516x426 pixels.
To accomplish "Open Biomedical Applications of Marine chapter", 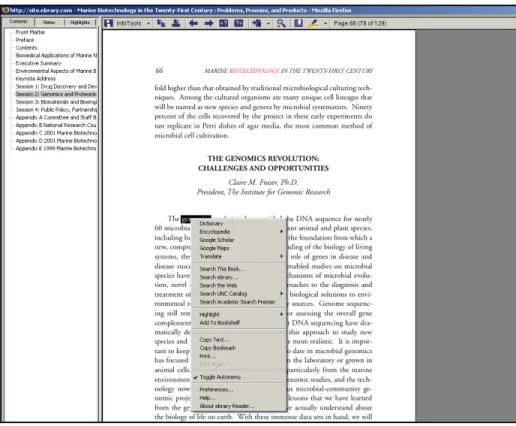I will [x=56, y=55].
